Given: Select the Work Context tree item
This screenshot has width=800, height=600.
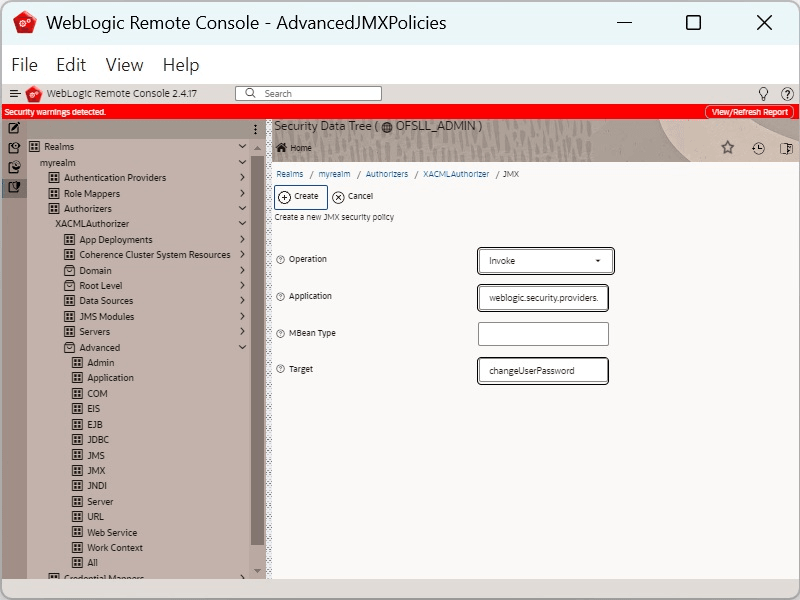Looking at the screenshot, I should coord(115,547).
